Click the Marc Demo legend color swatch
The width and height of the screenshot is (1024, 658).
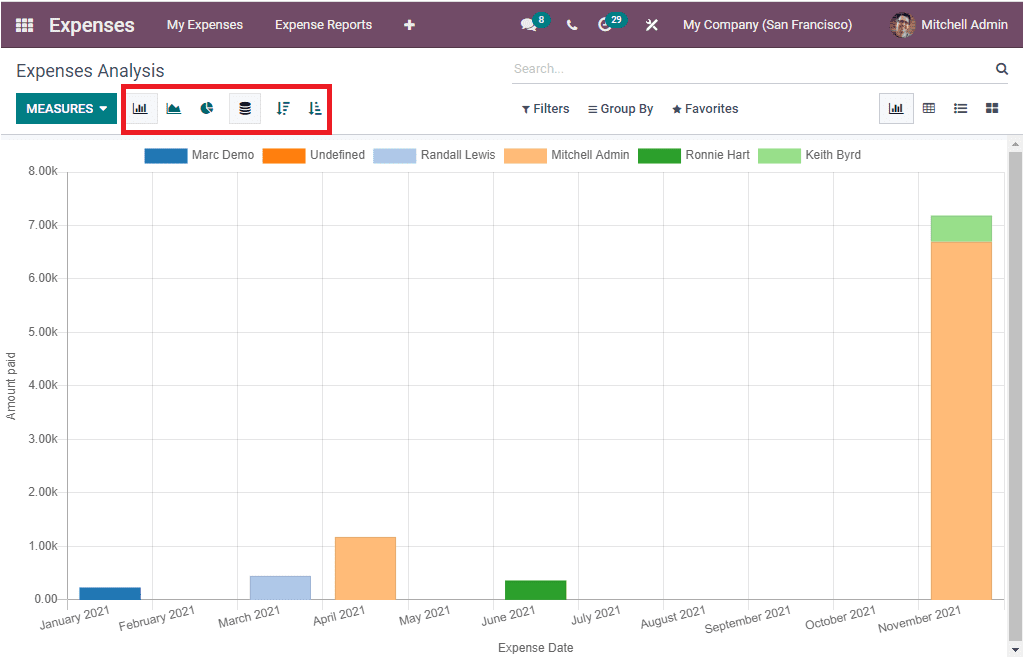coord(166,155)
